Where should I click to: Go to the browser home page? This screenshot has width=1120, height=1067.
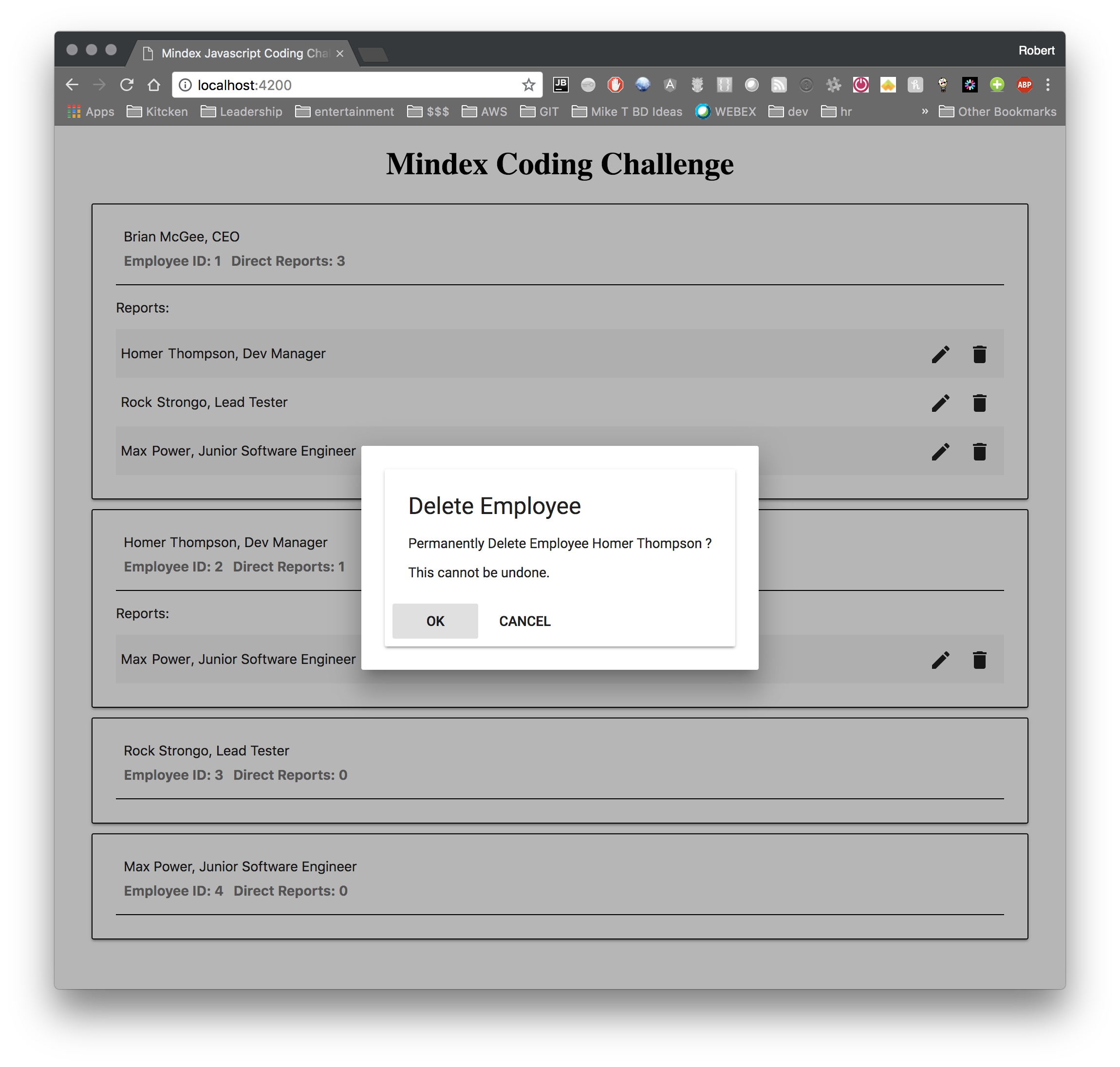[x=154, y=85]
